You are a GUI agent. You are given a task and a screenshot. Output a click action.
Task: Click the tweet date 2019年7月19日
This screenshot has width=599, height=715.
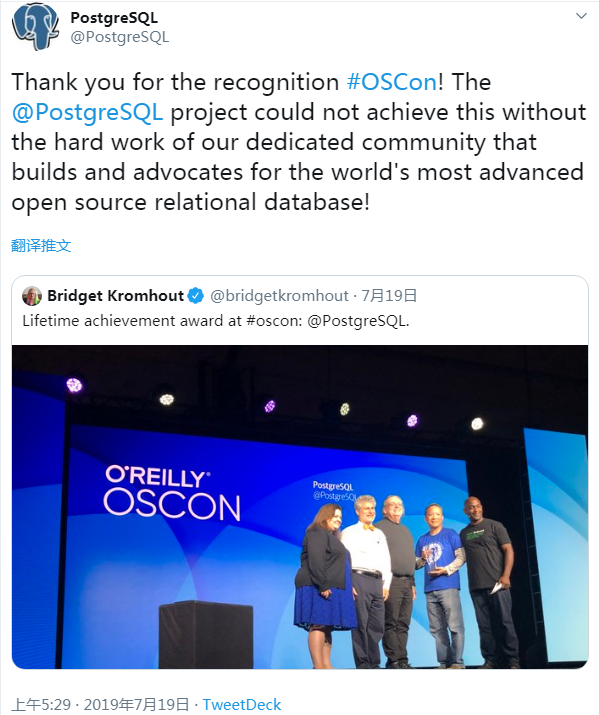click(136, 705)
